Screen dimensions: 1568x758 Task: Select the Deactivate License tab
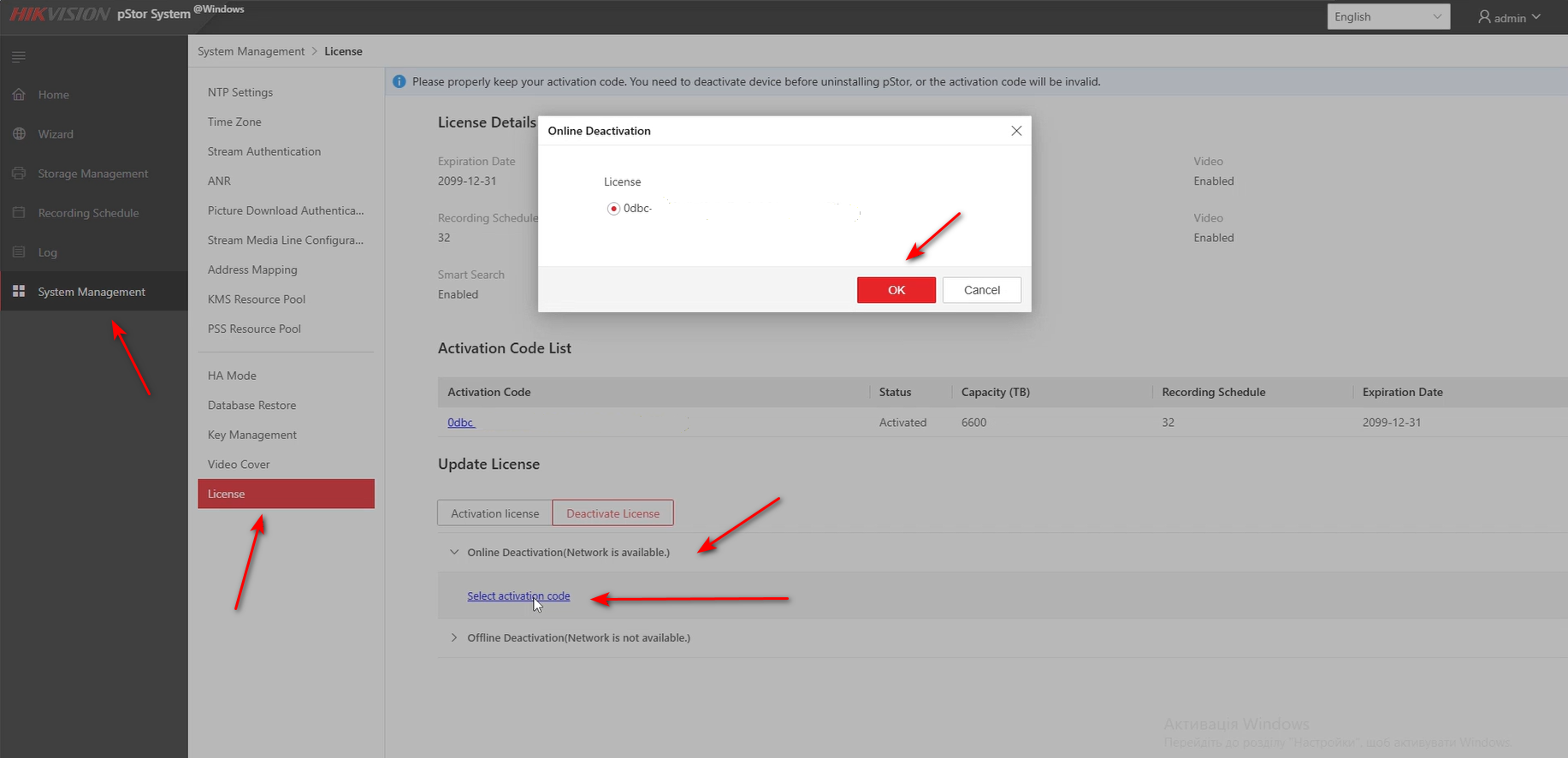(x=612, y=513)
